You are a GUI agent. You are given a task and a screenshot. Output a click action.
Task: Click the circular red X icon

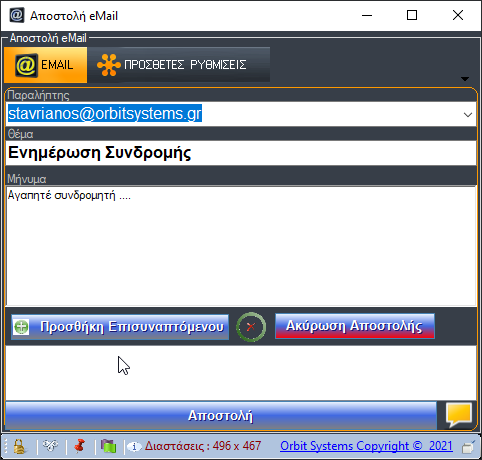click(251, 327)
